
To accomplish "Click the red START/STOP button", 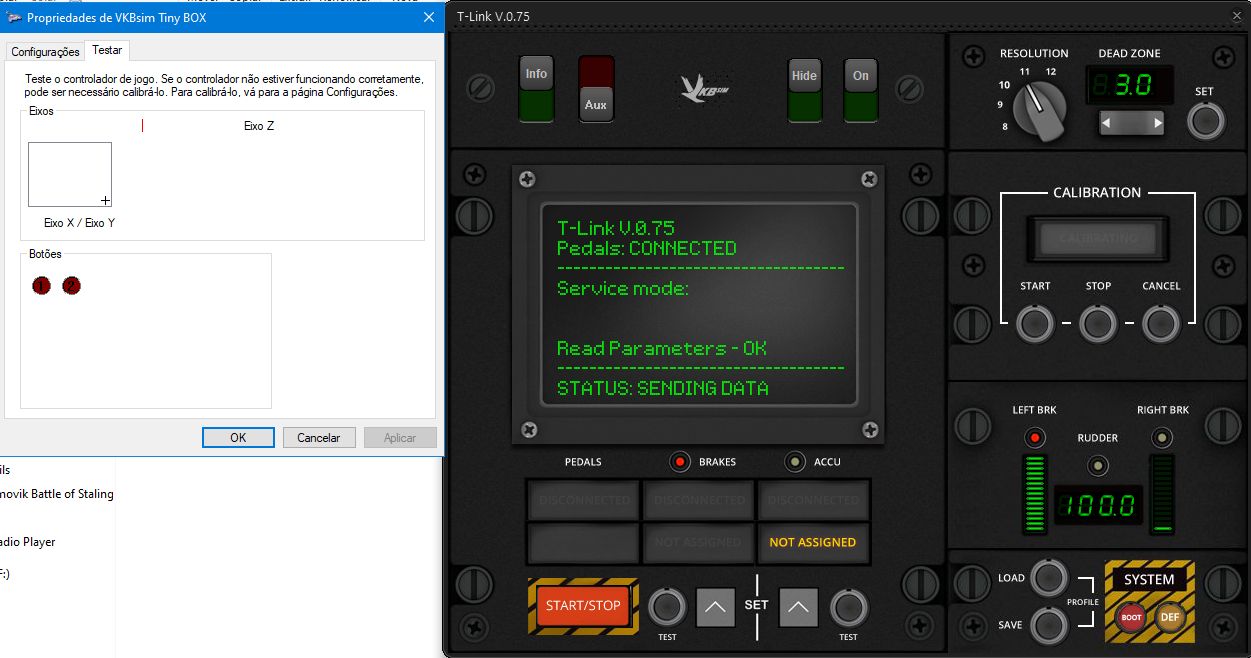I will pos(583,606).
